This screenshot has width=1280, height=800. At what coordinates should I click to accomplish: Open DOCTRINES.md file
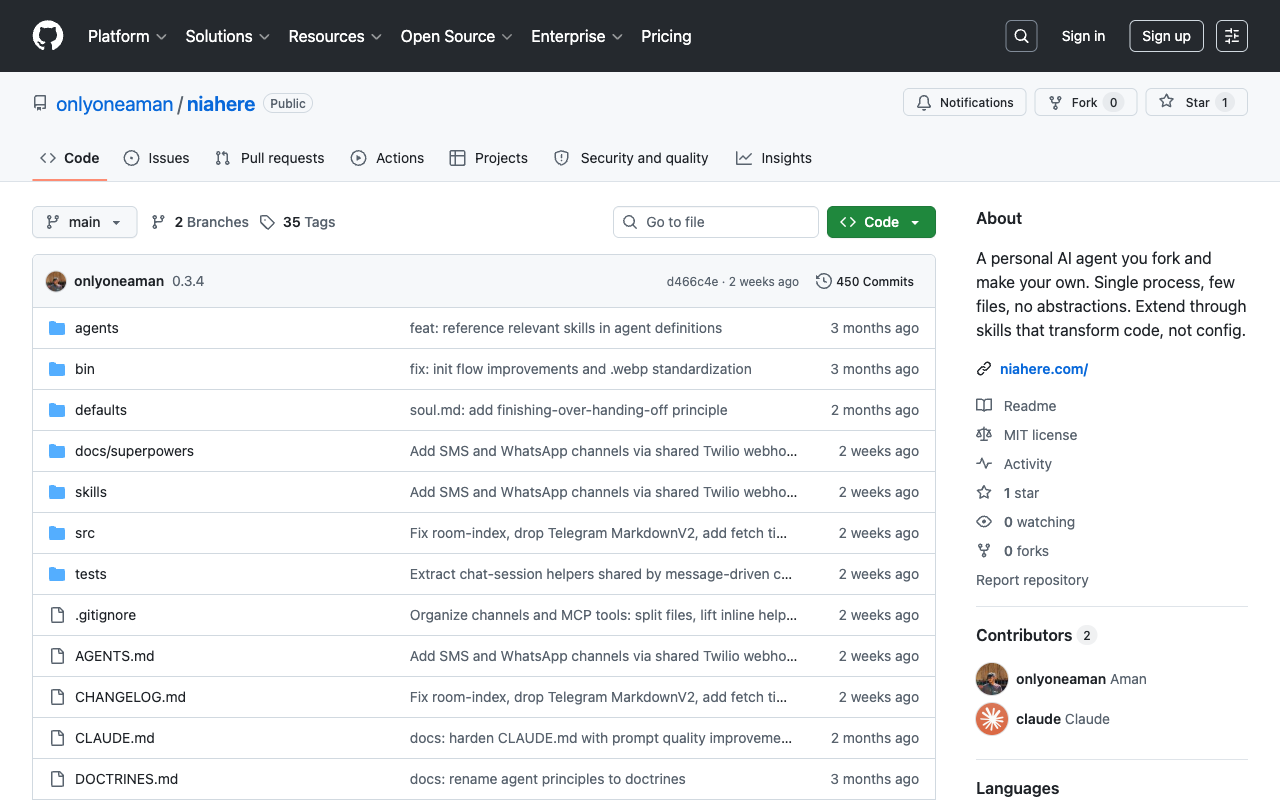tap(127, 779)
